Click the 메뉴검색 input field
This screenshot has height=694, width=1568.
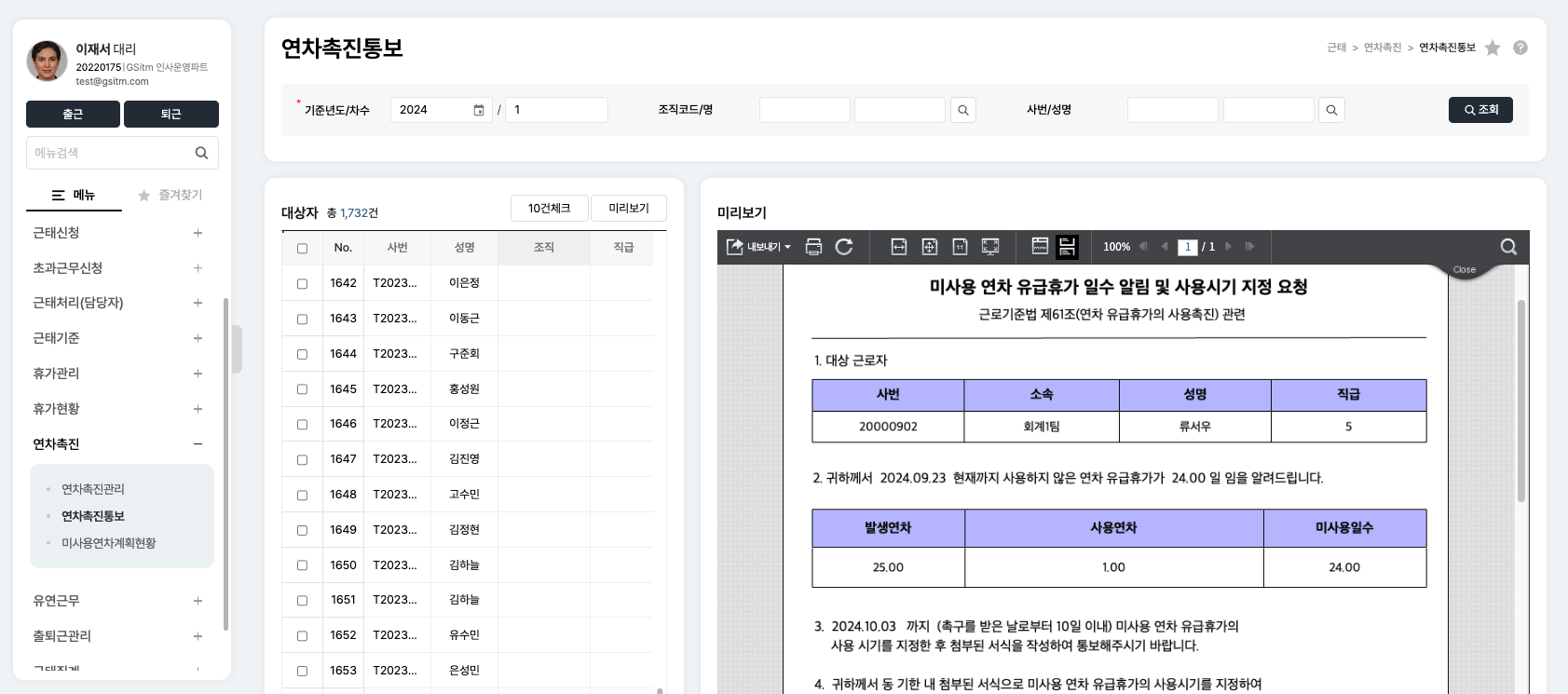(x=110, y=153)
